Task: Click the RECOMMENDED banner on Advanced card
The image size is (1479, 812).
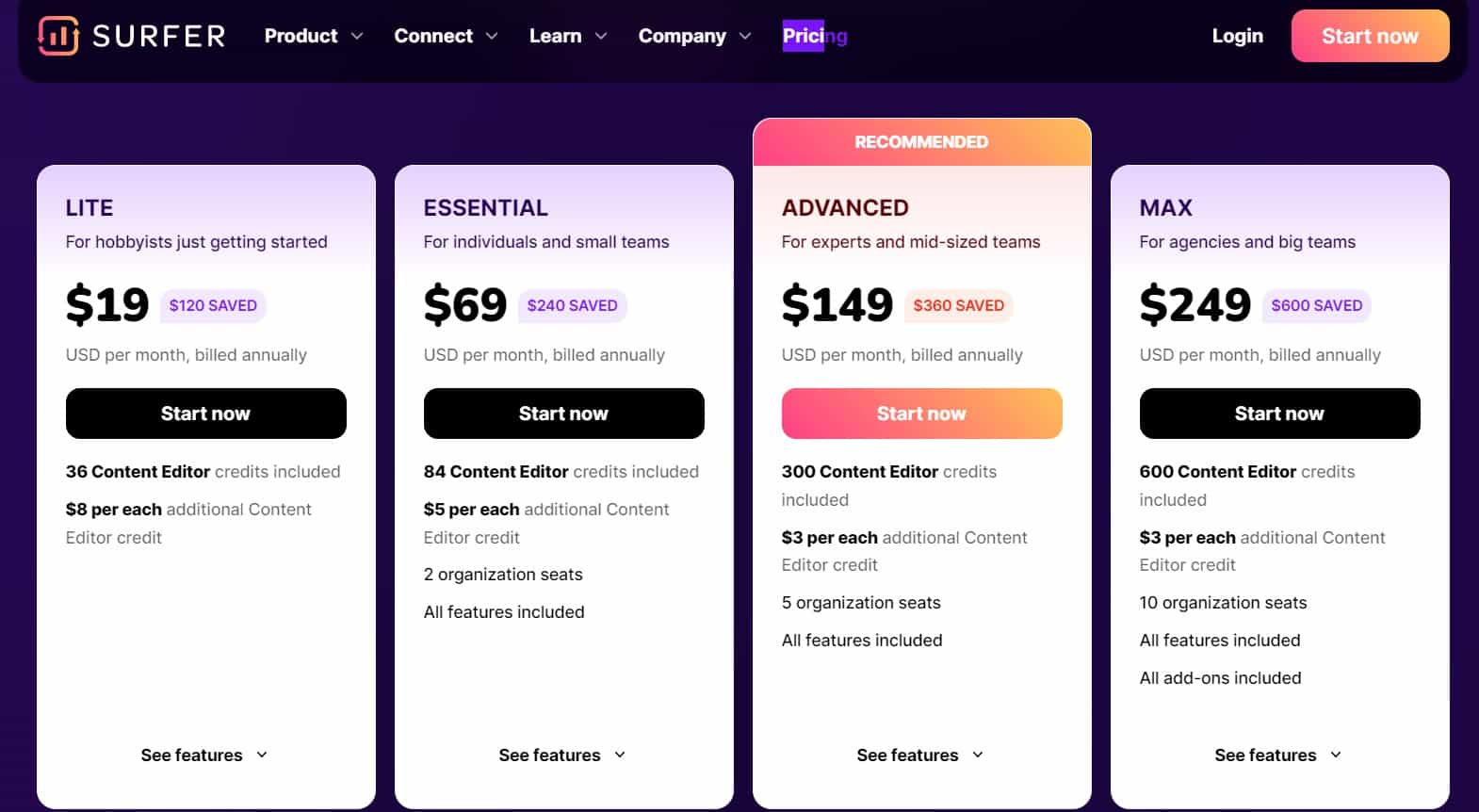Action: coord(922,142)
